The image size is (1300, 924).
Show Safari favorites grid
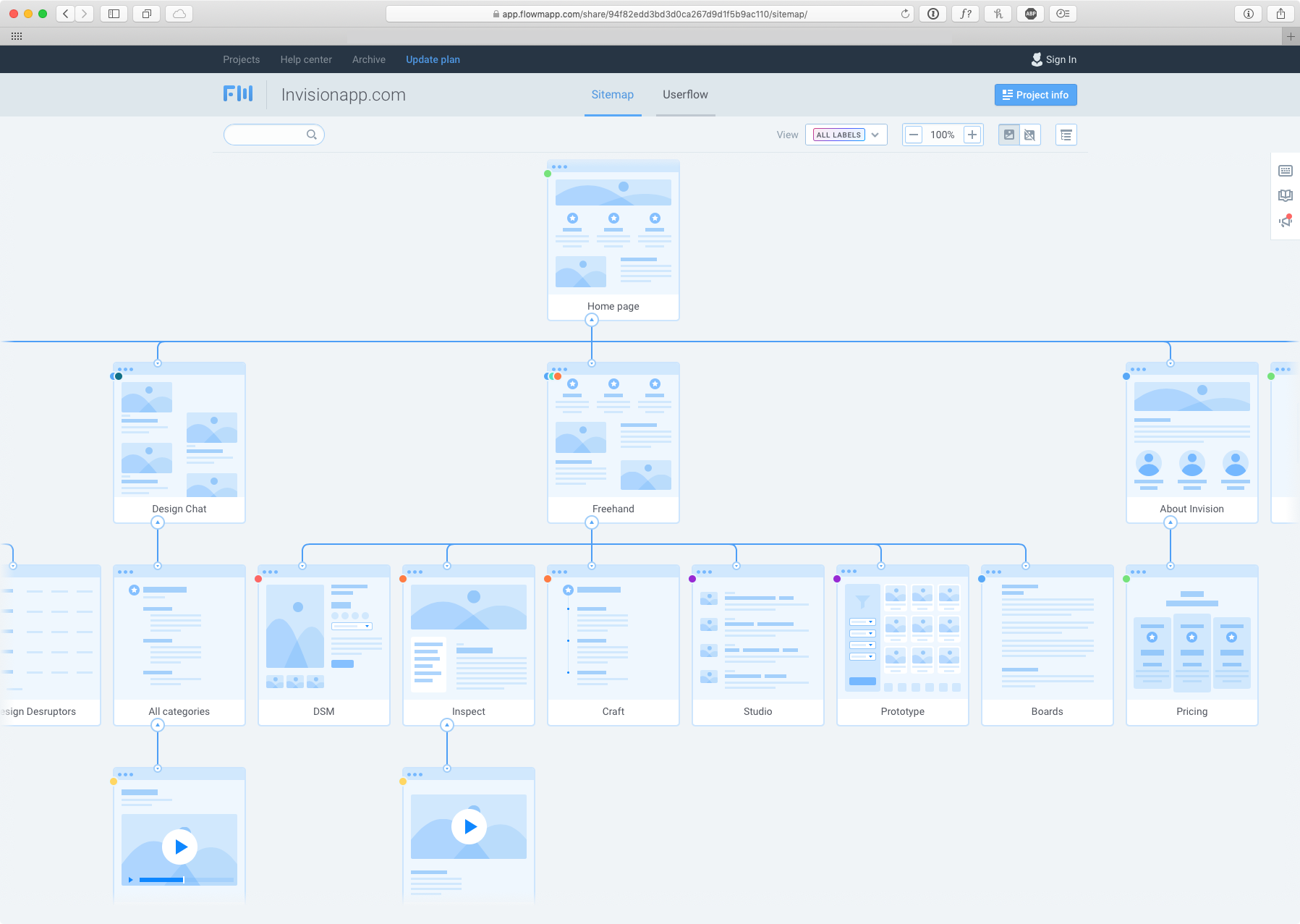pos(17,36)
